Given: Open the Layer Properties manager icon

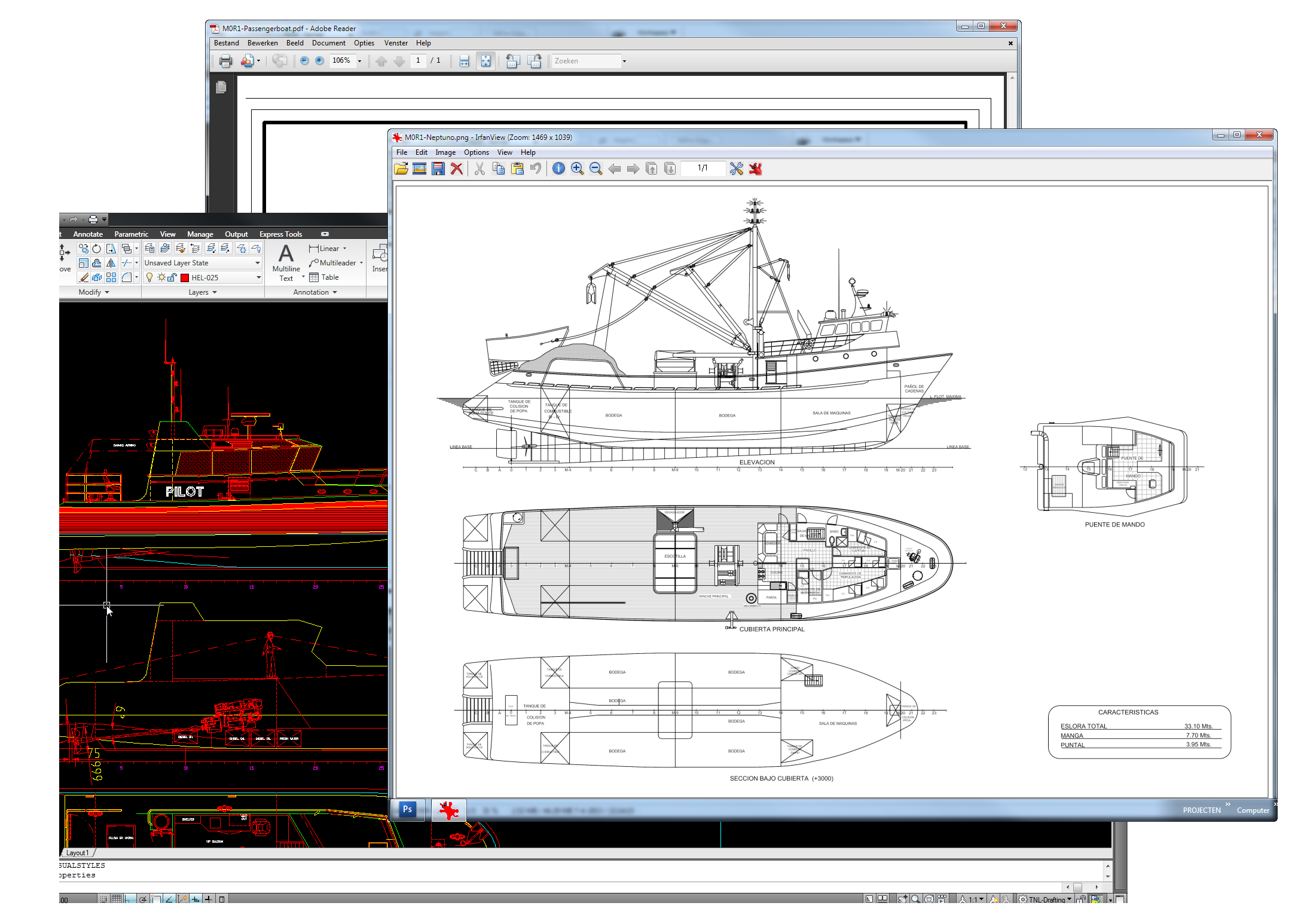Looking at the screenshot, I should coord(151,249).
